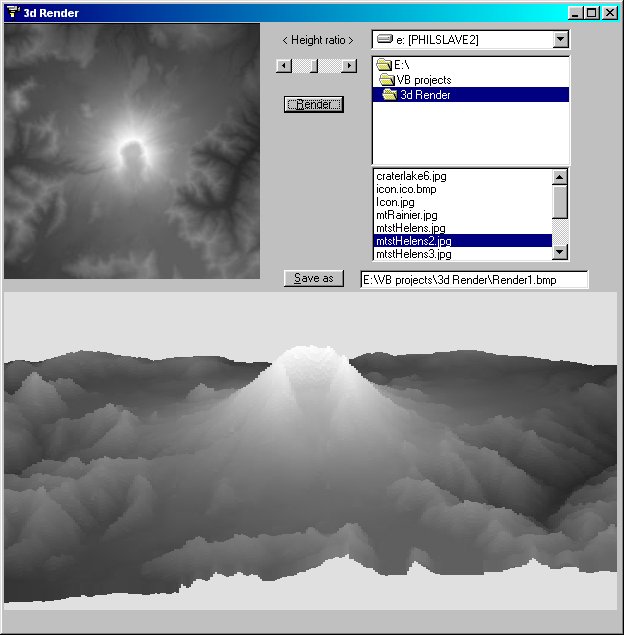Select mtstHelens2.jpg in file list

(462, 241)
